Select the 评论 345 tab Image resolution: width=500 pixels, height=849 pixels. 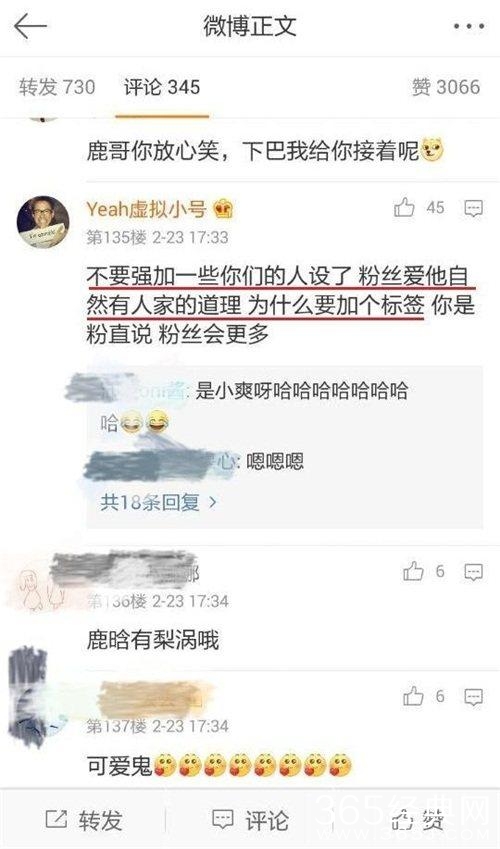click(162, 87)
